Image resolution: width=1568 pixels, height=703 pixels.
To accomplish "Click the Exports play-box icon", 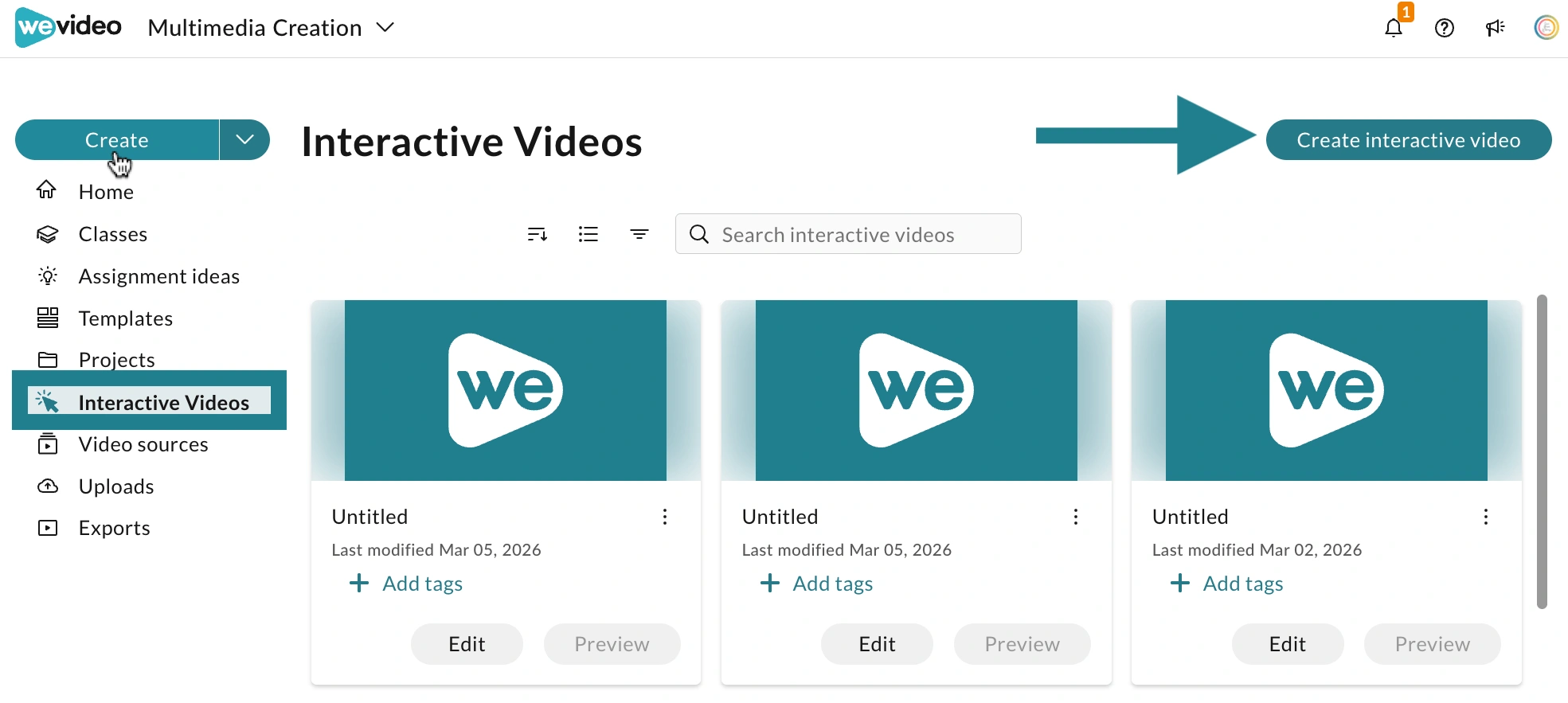I will click(x=48, y=528).
